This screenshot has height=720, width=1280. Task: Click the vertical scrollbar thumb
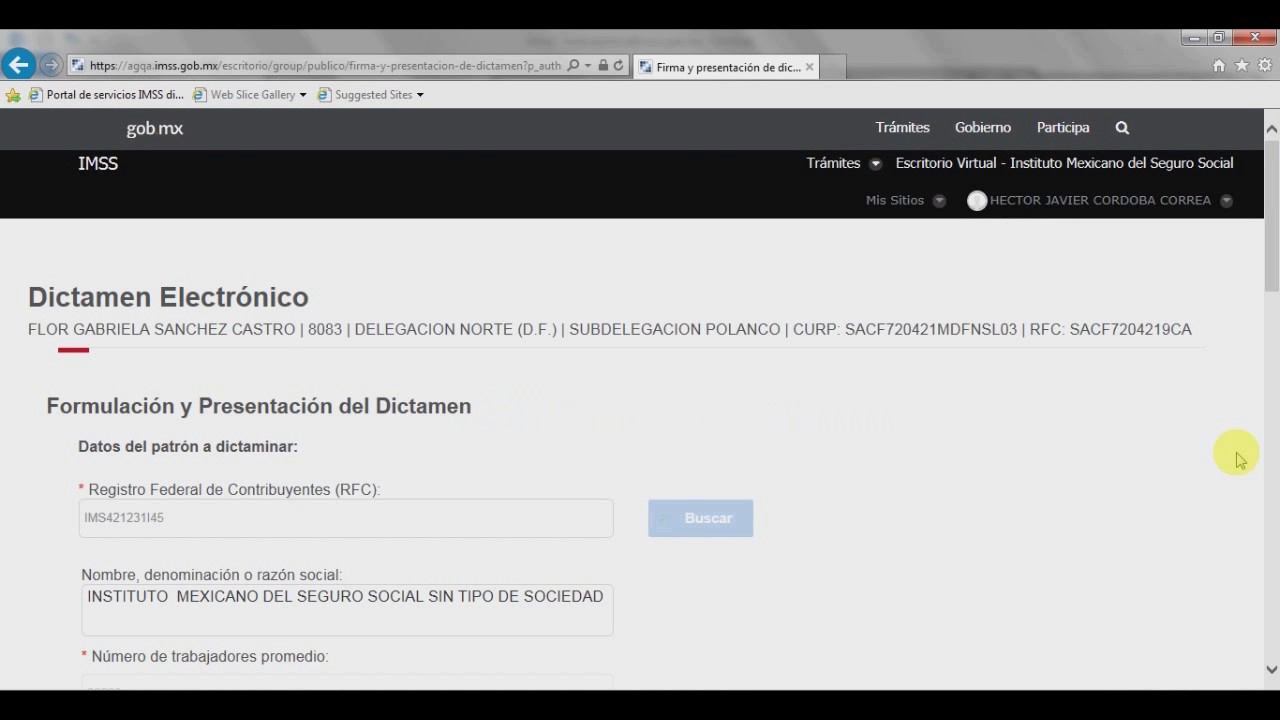(1272, 215)
